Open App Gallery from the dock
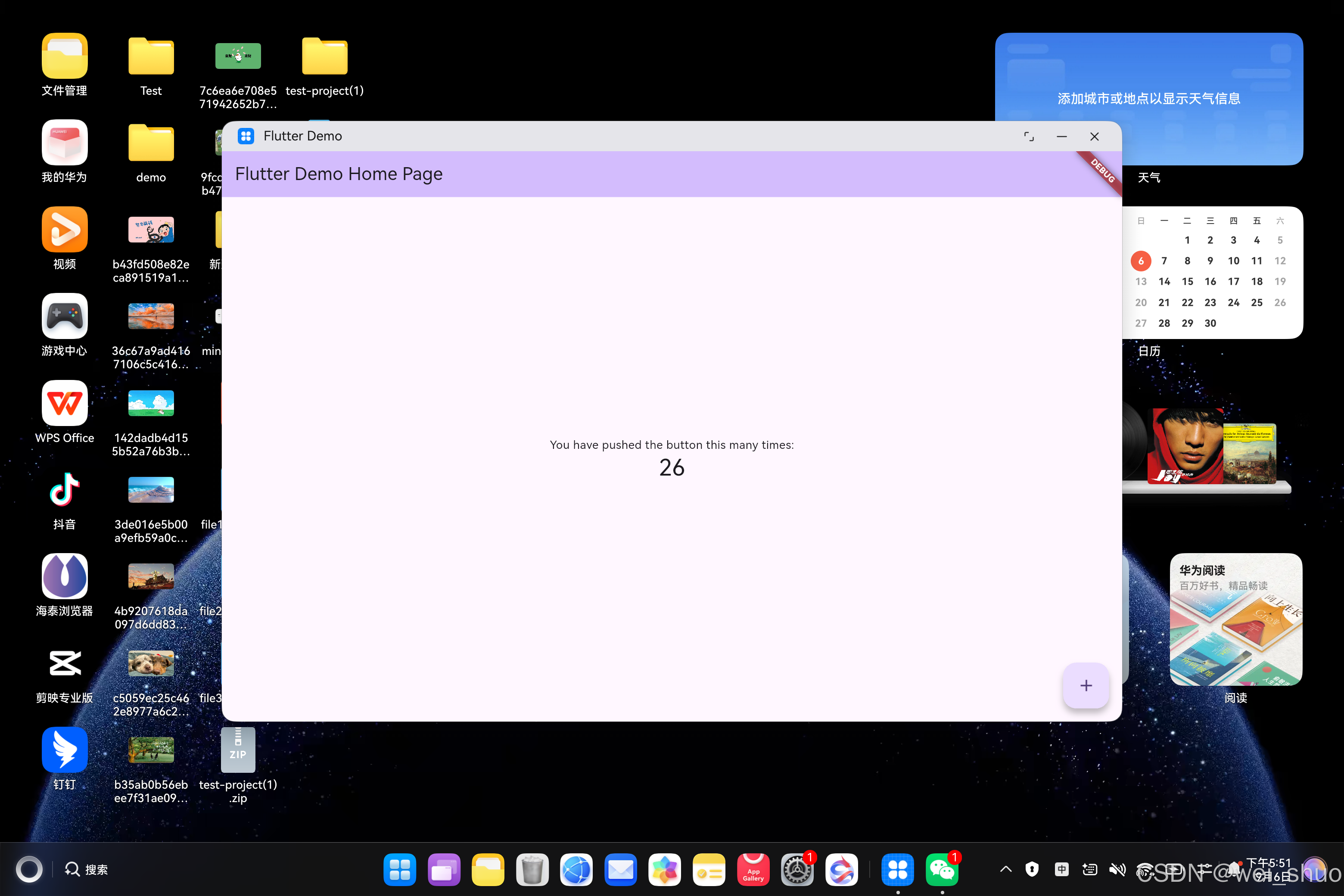This screenshot has height=896, width=1344. [753, 869]
